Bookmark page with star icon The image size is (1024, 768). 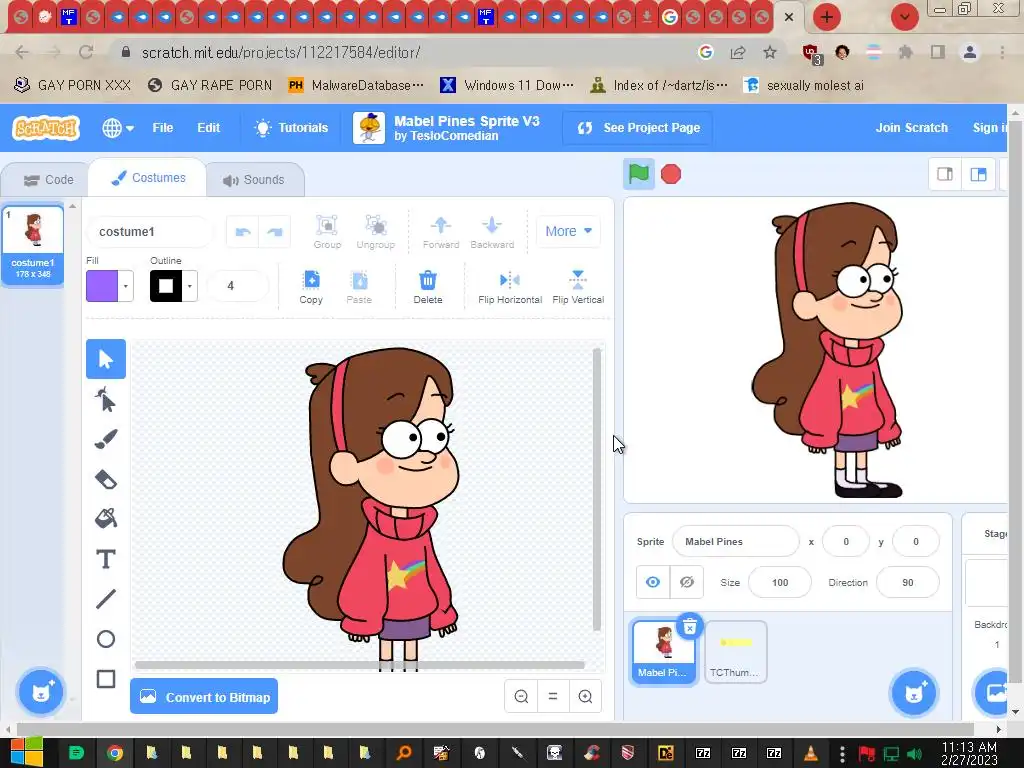pos(770,52)
